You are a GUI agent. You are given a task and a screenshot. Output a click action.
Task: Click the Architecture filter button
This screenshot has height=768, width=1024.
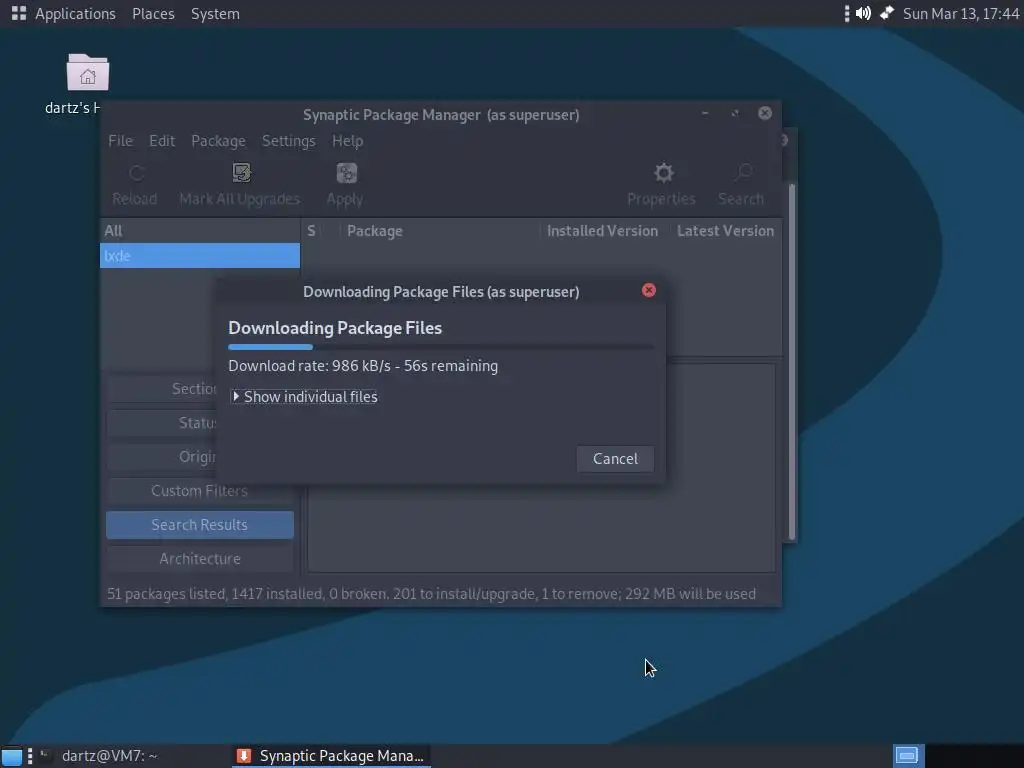pos(200,558)
